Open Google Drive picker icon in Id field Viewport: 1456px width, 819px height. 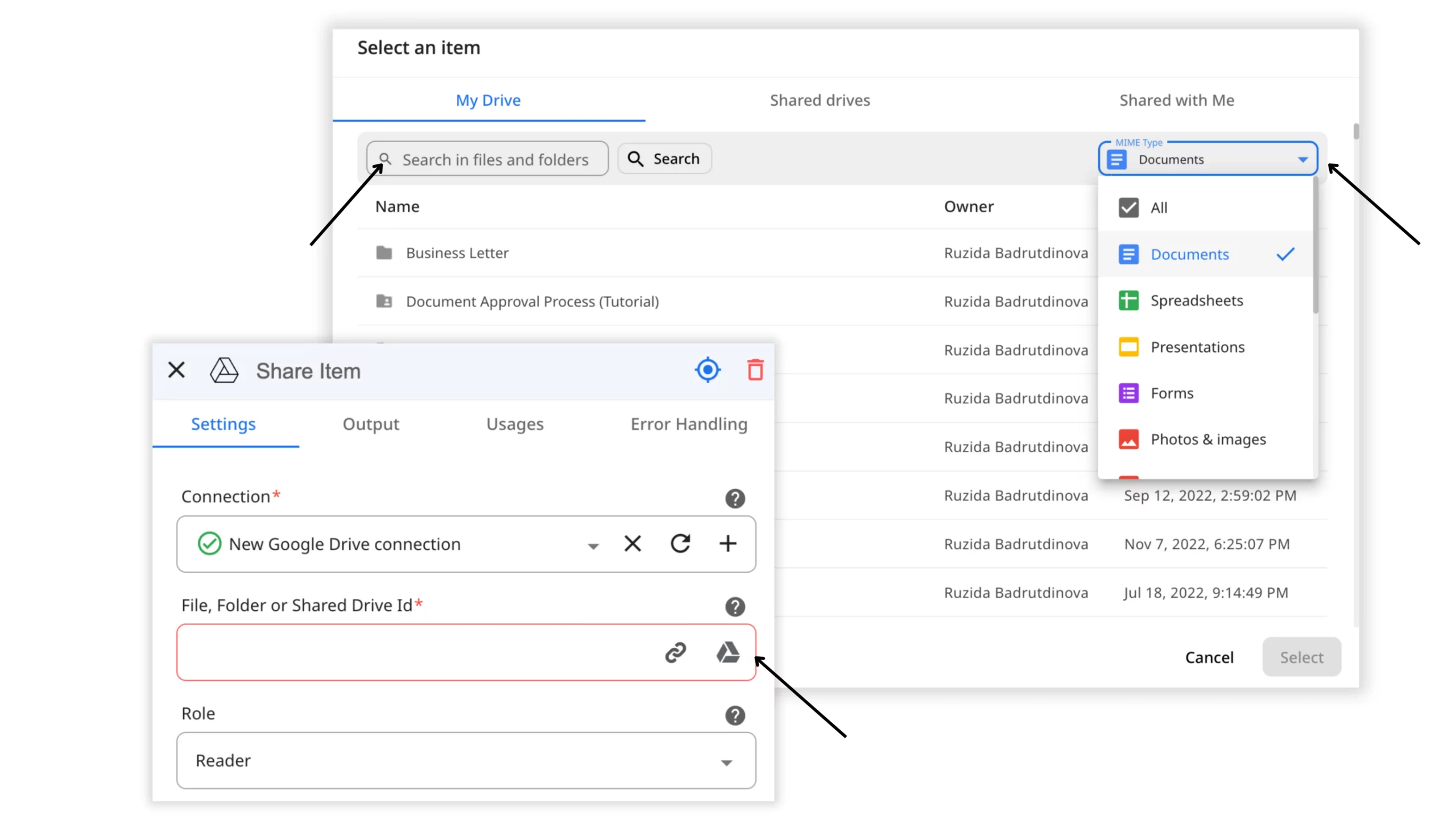pos(727,652)
